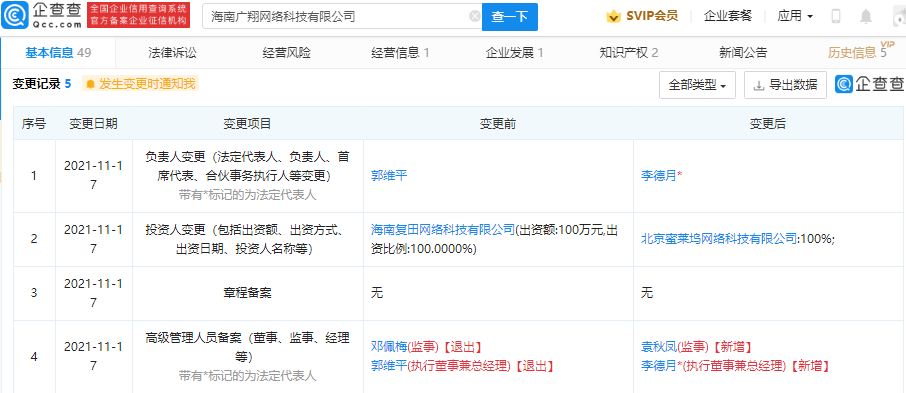Click the download icon in 导出数据
This screenshot has height=393, width=906.
click(759, 86)
